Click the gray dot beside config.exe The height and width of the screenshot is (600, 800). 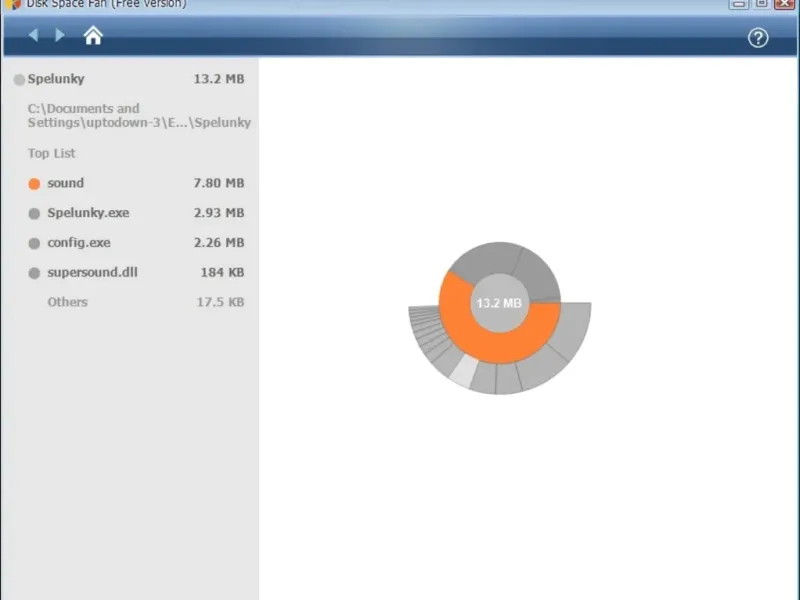pos(34,243)
